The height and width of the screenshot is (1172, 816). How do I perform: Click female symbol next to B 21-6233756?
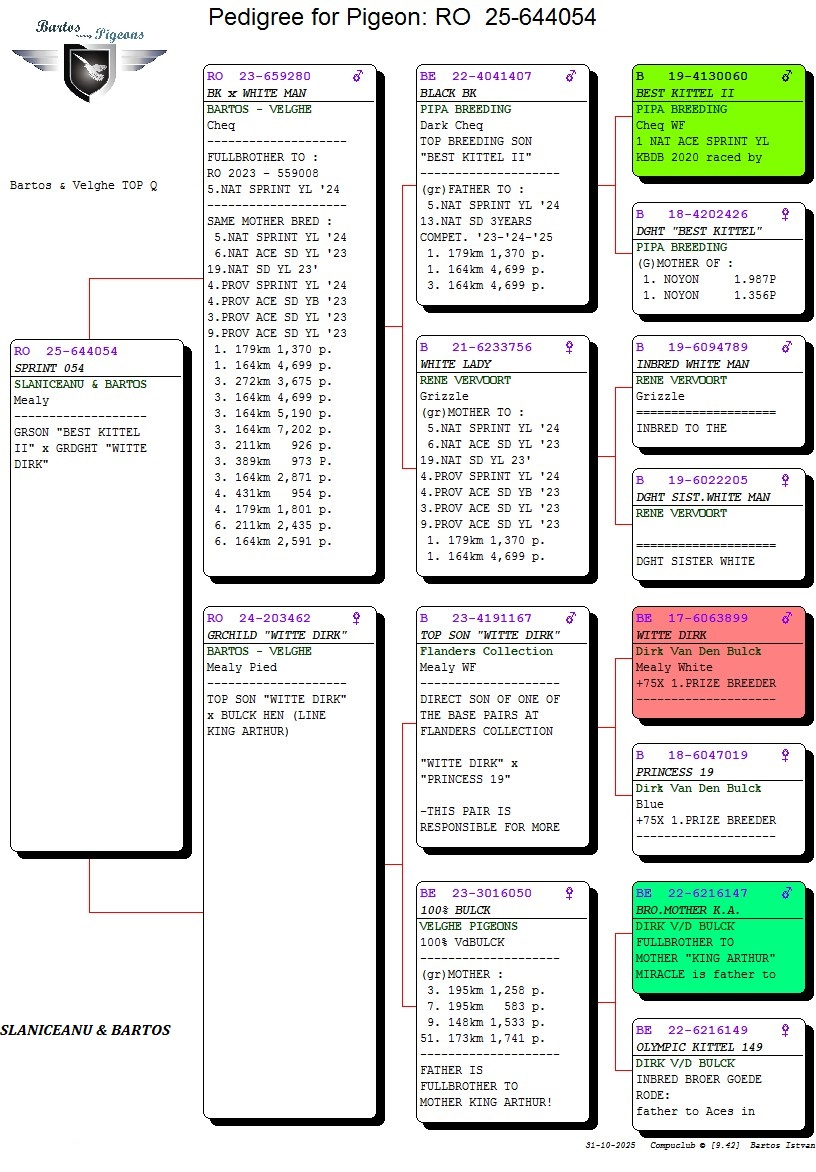[571, 348]
